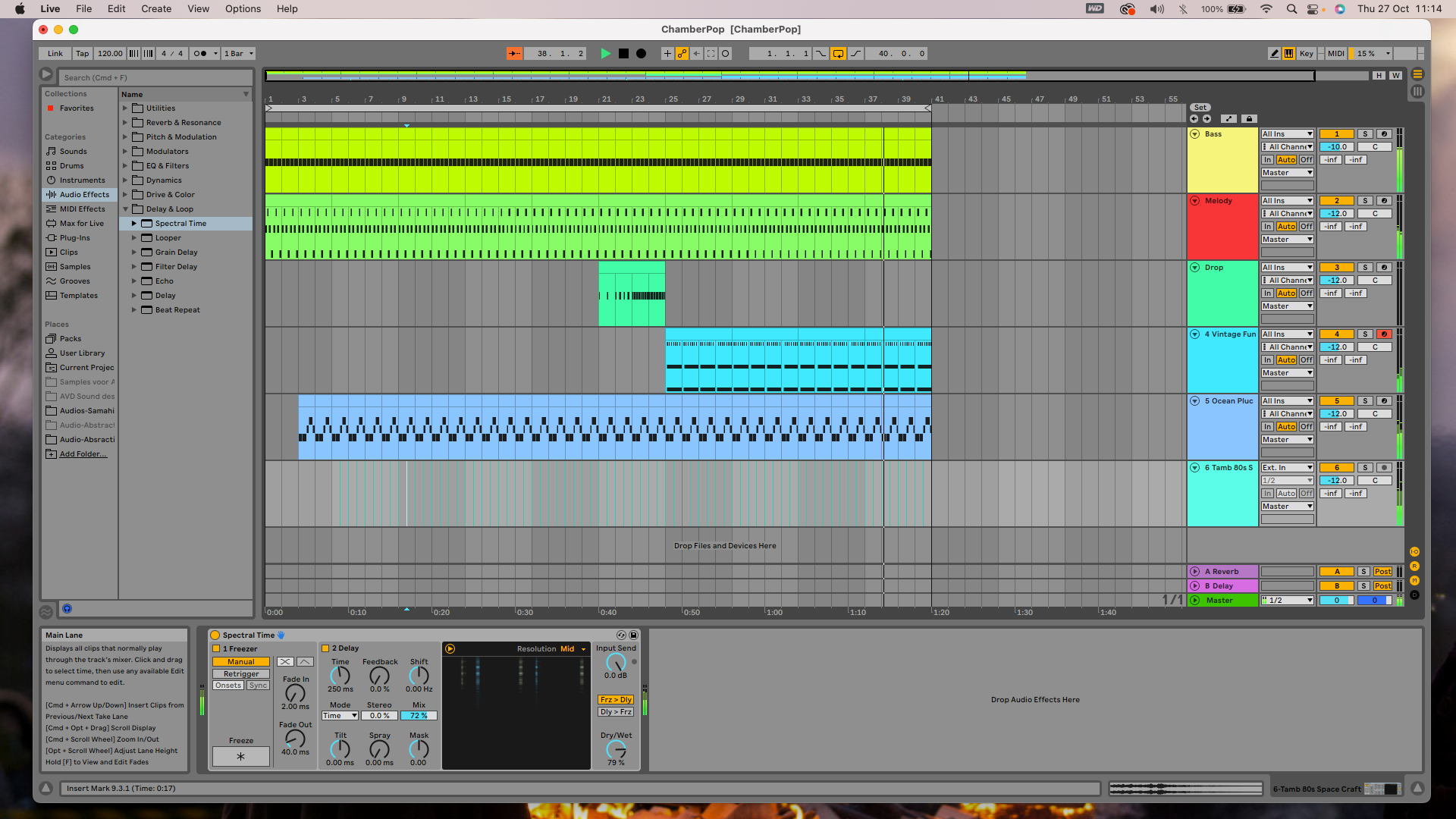Enable Key map mode
The height and width of the screenshot is (819, 1456).
1306,54
